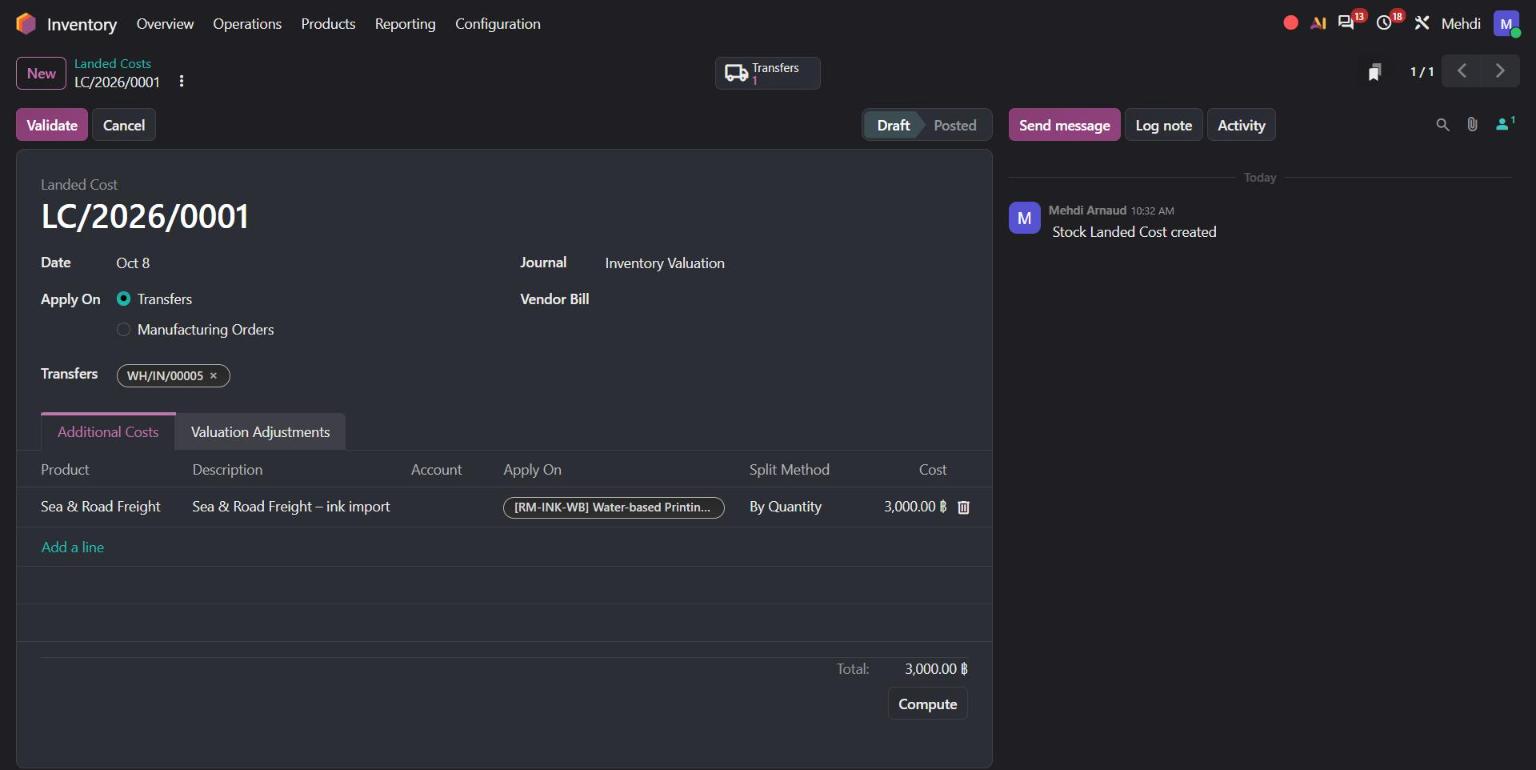Image resolution: width=1536 pixels, height=770 pixels.
Task: Open the Inventory app home icon
Action: (26, 24)
